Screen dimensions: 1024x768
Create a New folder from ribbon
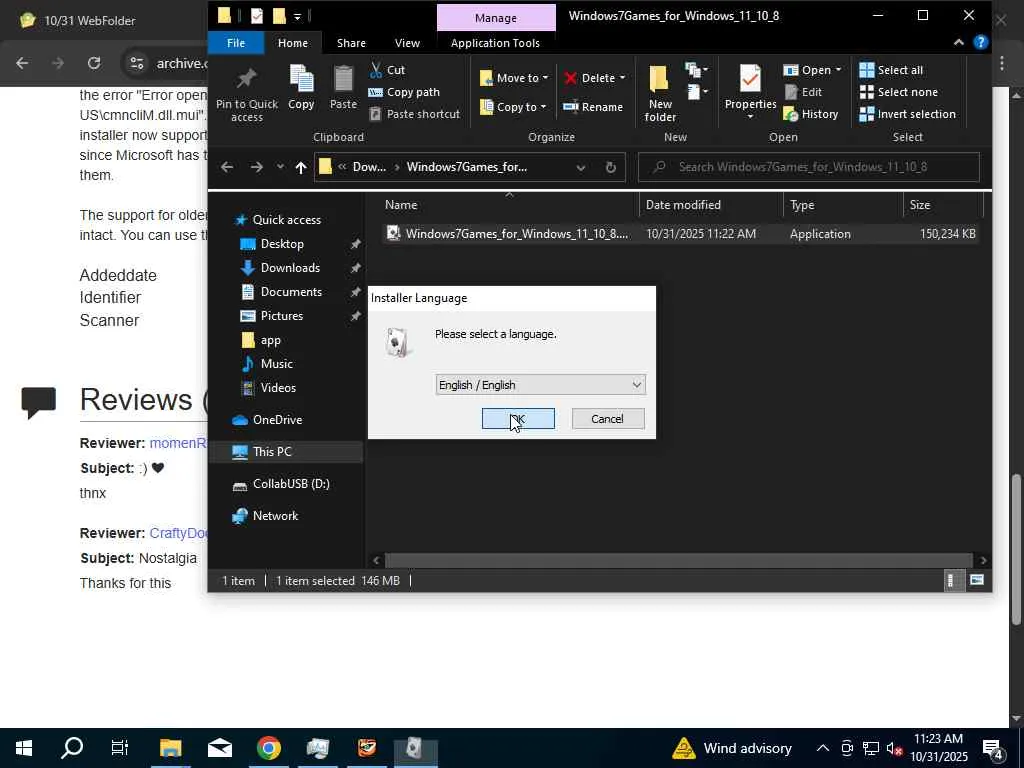660,93
